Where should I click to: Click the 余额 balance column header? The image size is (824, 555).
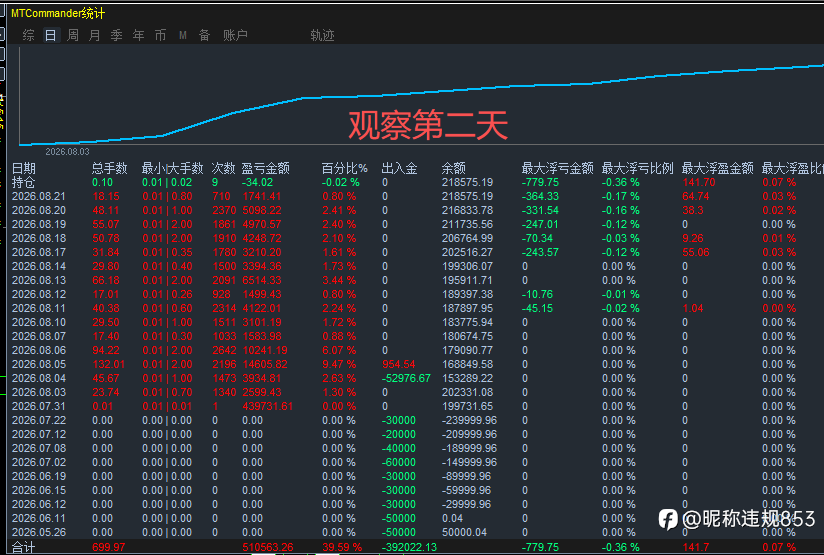click(454, 168)
